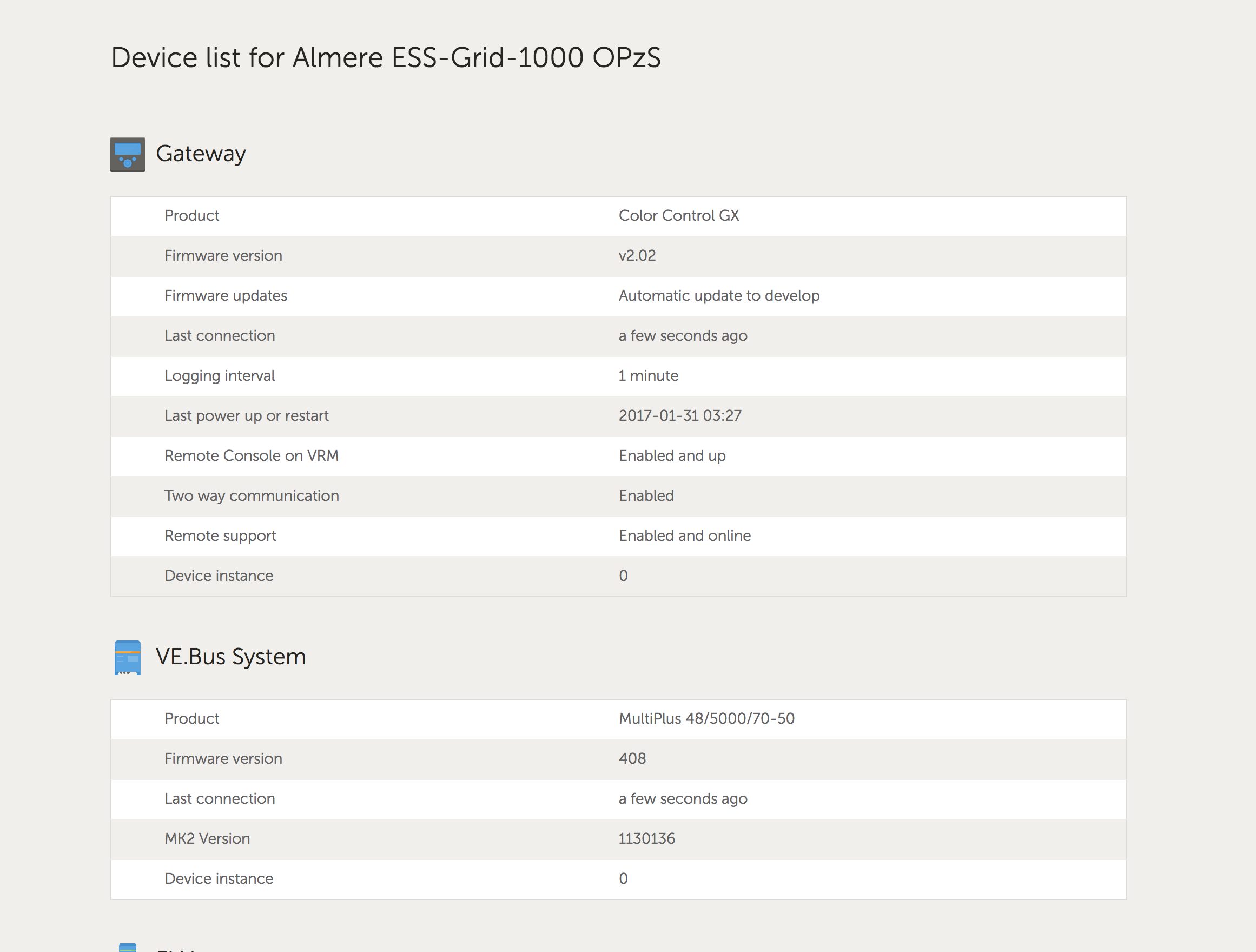Click the Gateway device icon
This screenshot has width=1256, height=952.
tap(127, 154)
